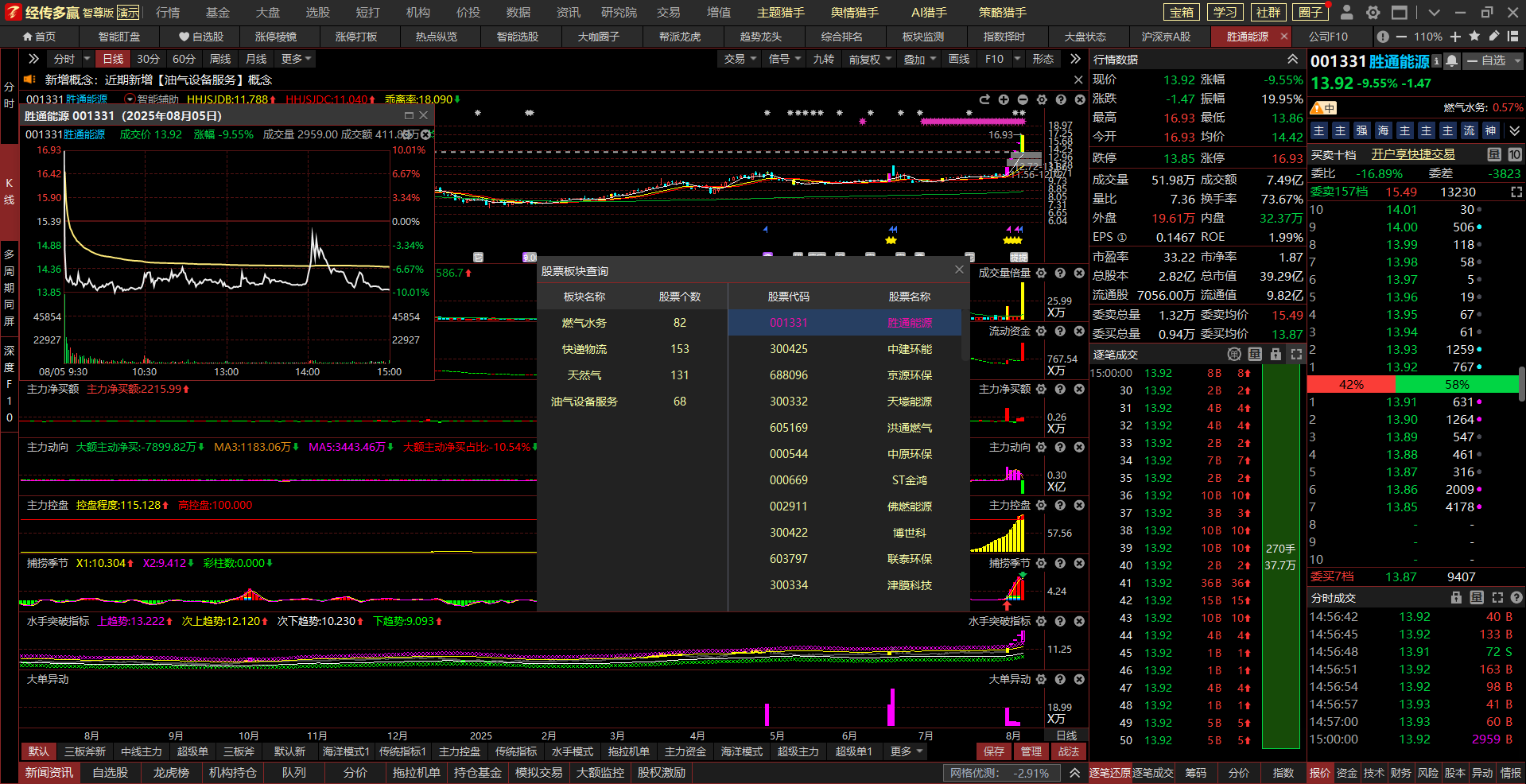Screen dimensions: 1526x784
Task: Click the 保存 button
Action: pyautogui.click(x=994, y=751)
